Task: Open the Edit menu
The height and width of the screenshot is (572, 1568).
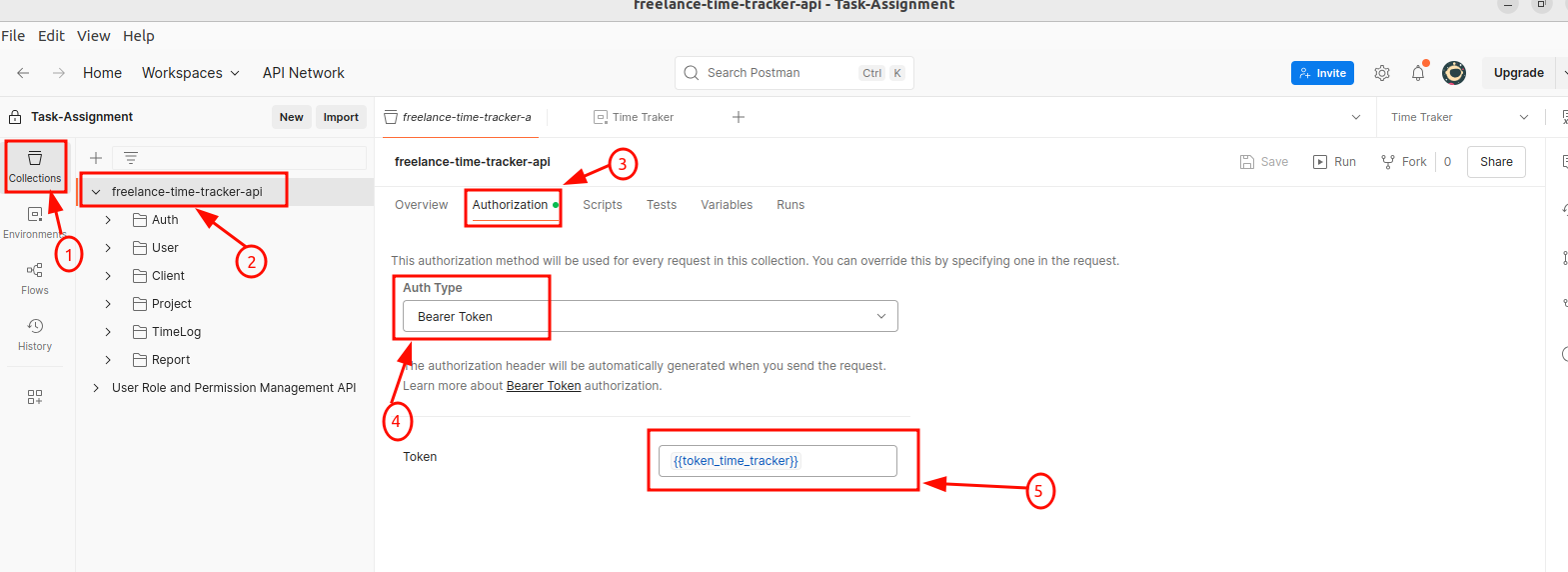Action: click(51, 36)
